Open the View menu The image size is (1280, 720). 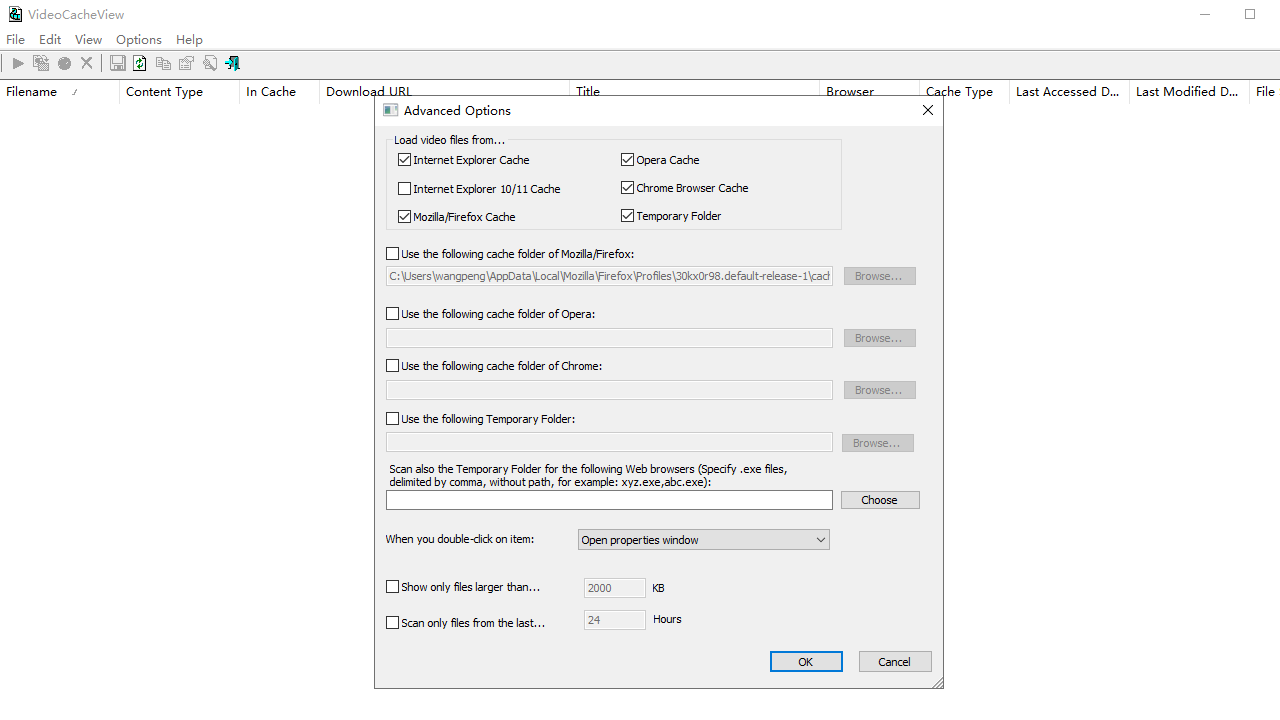[88, 40]
